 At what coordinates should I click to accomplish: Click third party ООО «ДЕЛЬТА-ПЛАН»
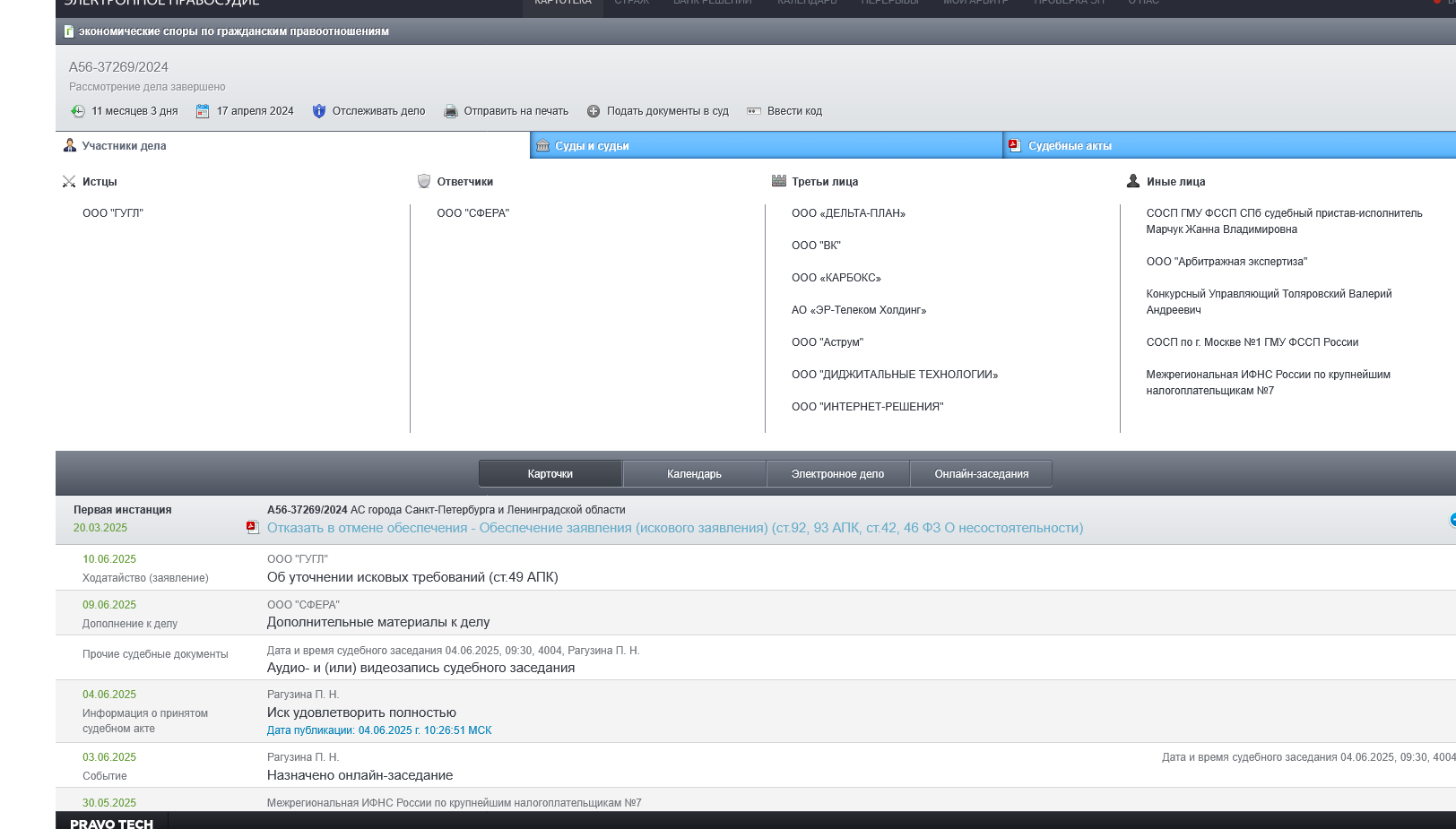[x=848, y=213]
